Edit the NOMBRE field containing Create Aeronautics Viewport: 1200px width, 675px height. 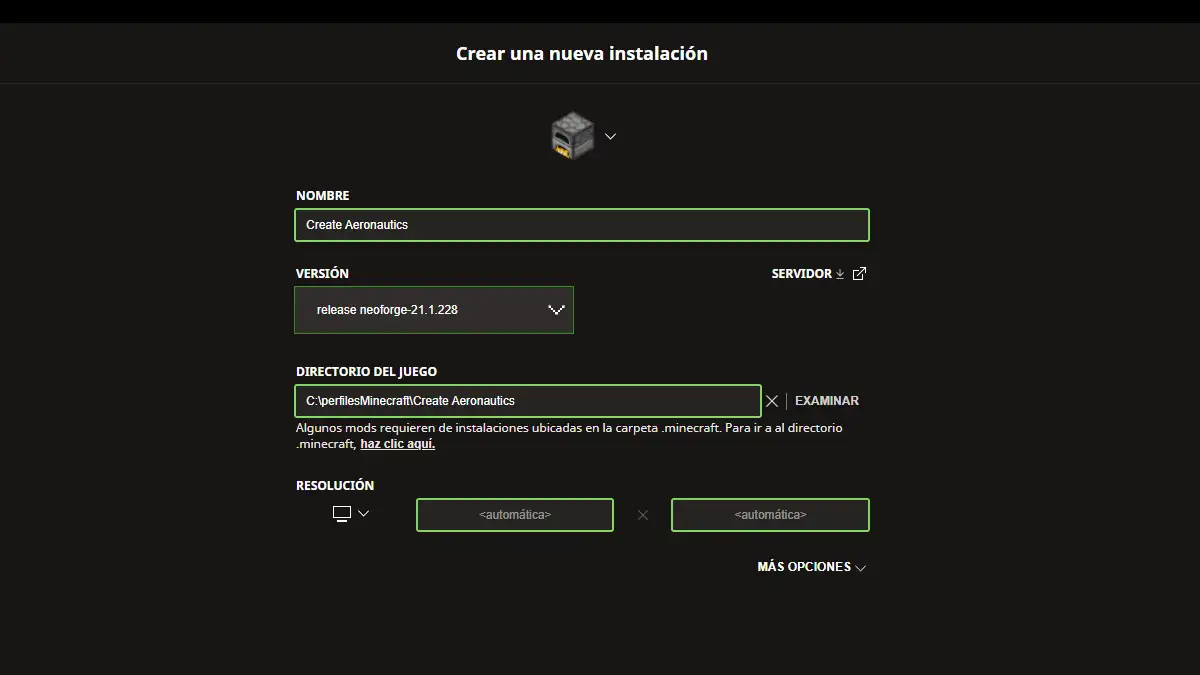[581, 224]
